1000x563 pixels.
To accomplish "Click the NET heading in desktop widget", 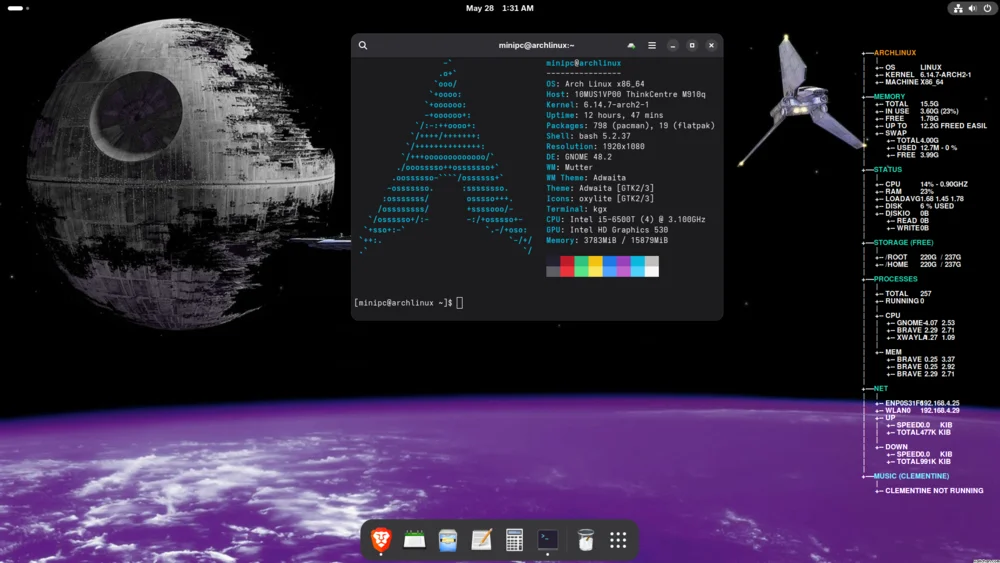I will 881,388.
